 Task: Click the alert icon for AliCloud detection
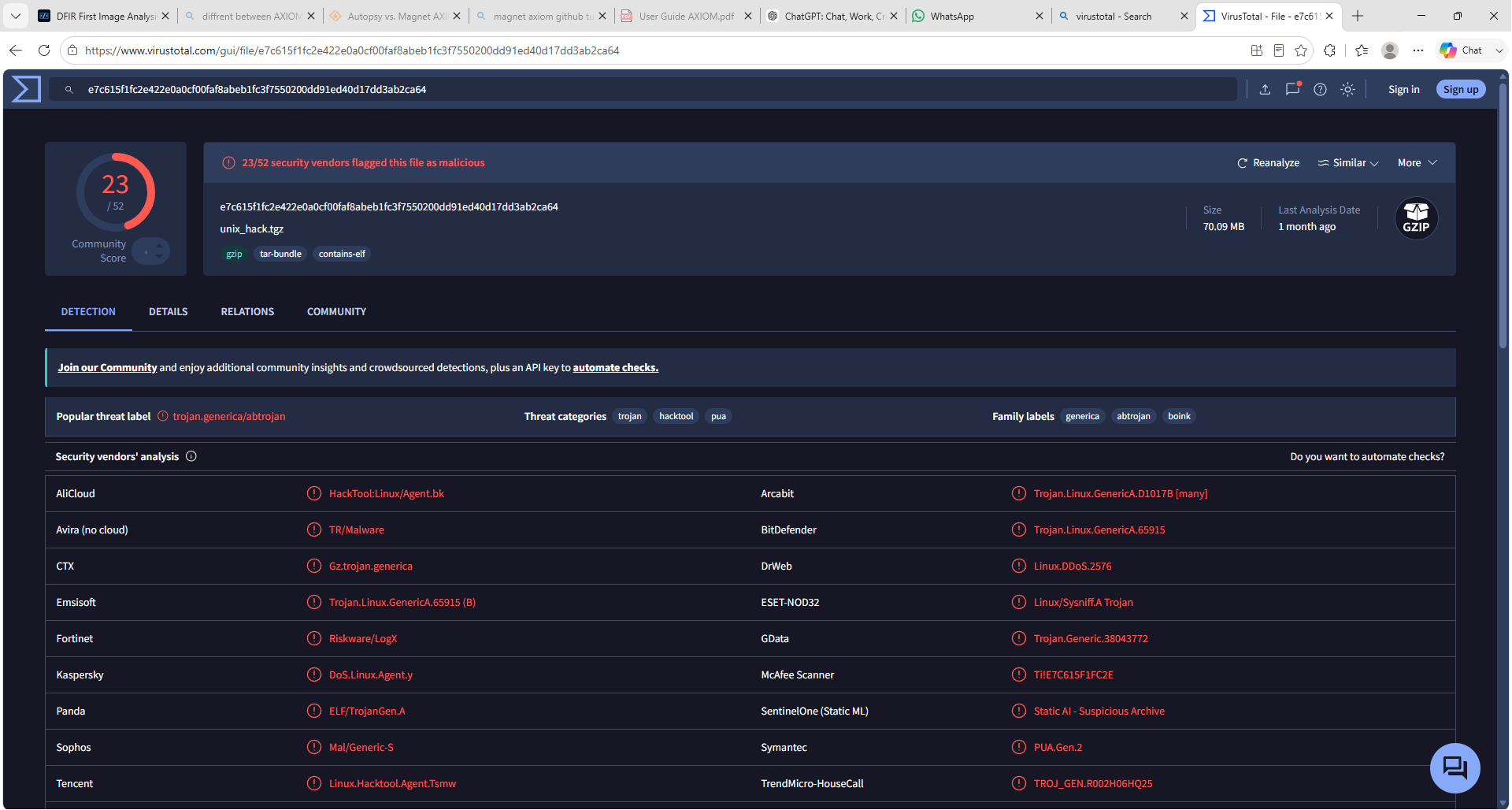(x=314, y=493)
